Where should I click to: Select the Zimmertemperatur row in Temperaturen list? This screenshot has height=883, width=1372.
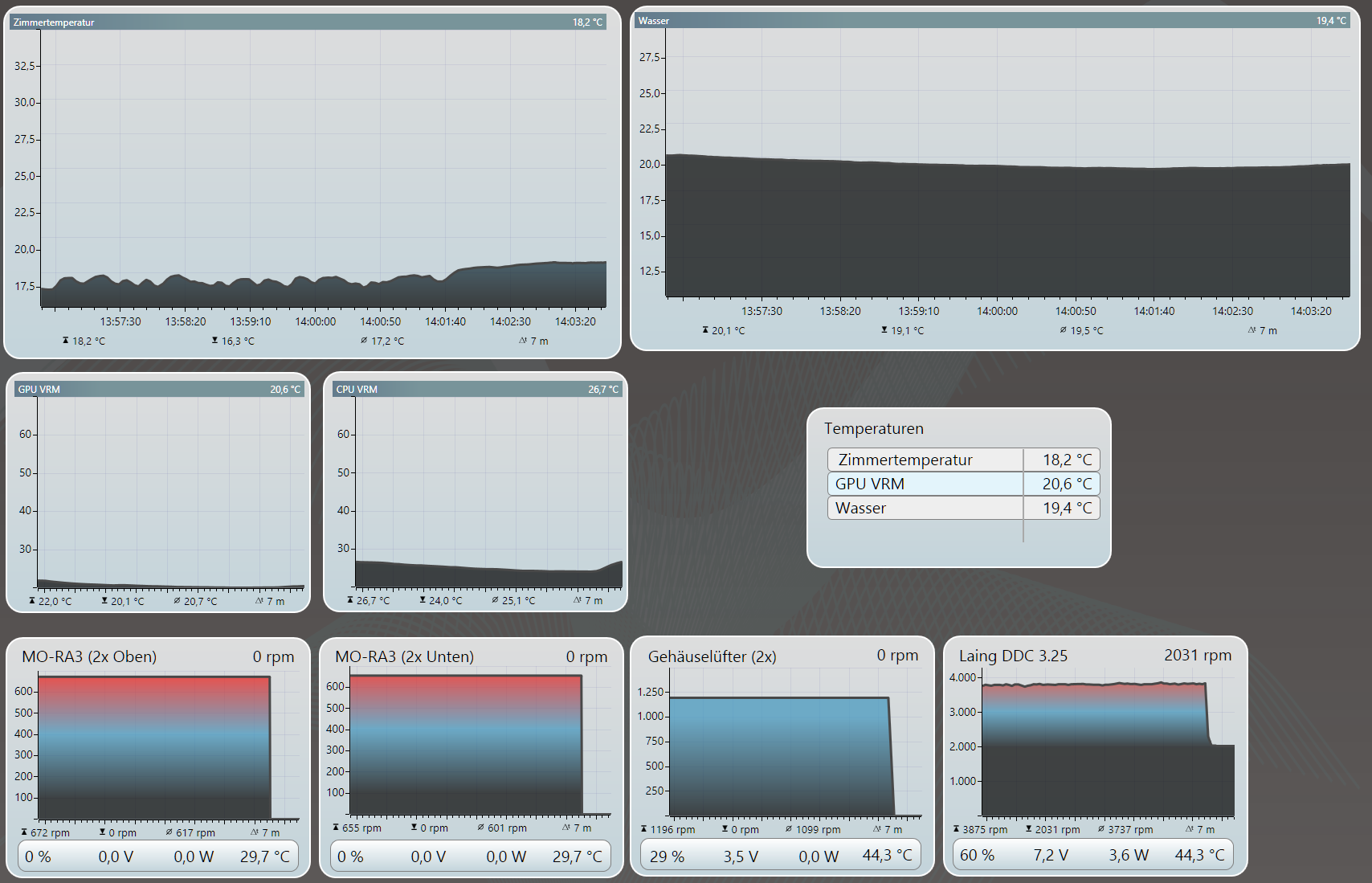click(x=963, y=460)
